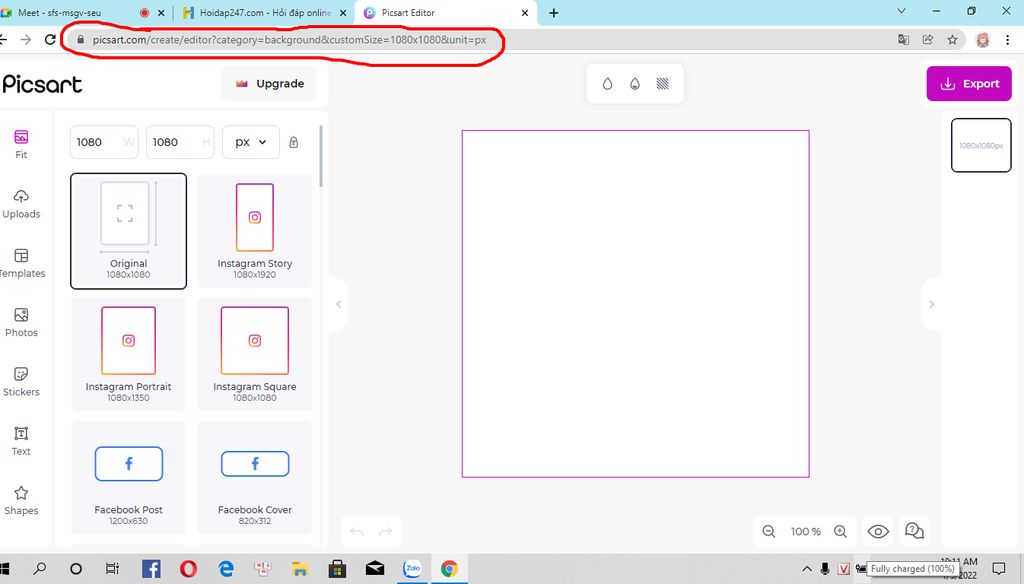Choose the Facebook Post size preset
This screenshot has width=1024, height=584.
pyautogui.click(x=129, y=478)
